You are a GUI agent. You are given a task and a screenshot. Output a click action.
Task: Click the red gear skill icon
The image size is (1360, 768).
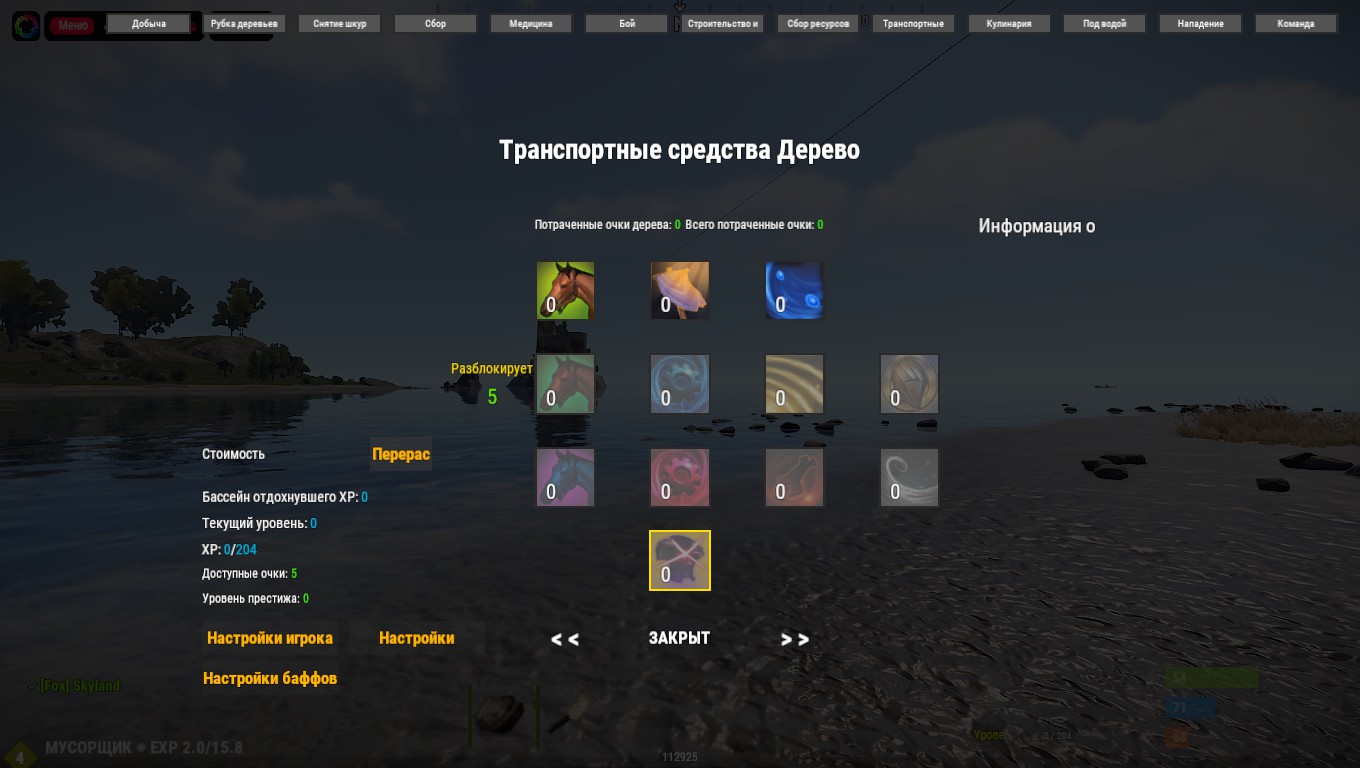click(x=680, y=478)
